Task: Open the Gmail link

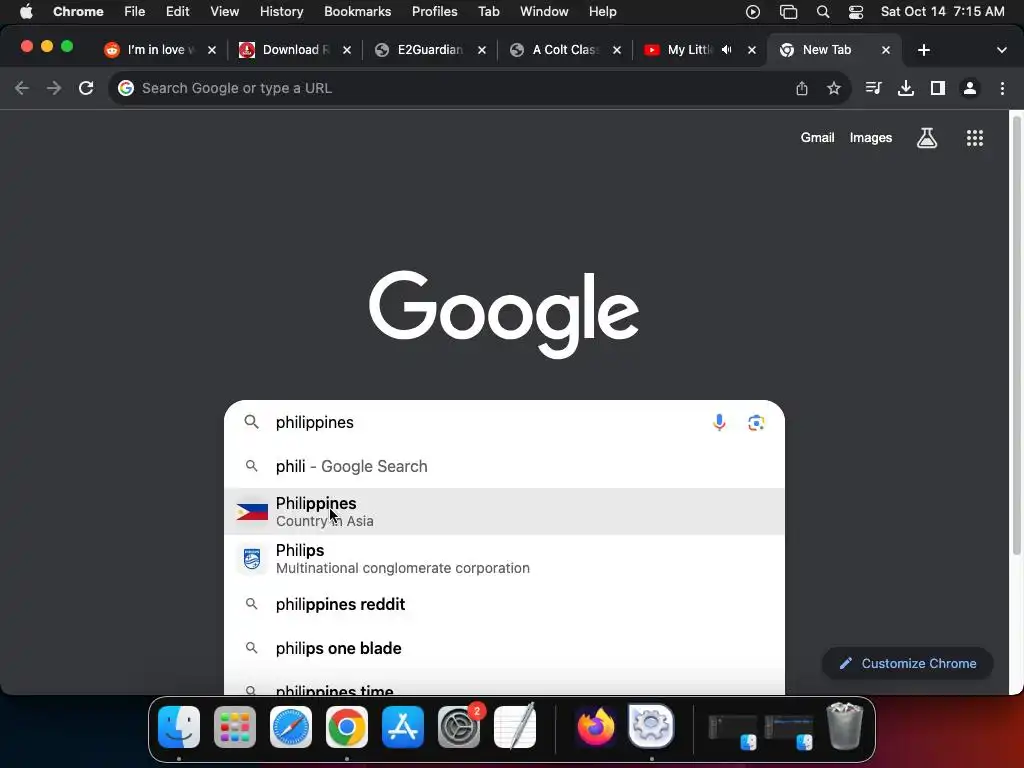Action: 818,138
